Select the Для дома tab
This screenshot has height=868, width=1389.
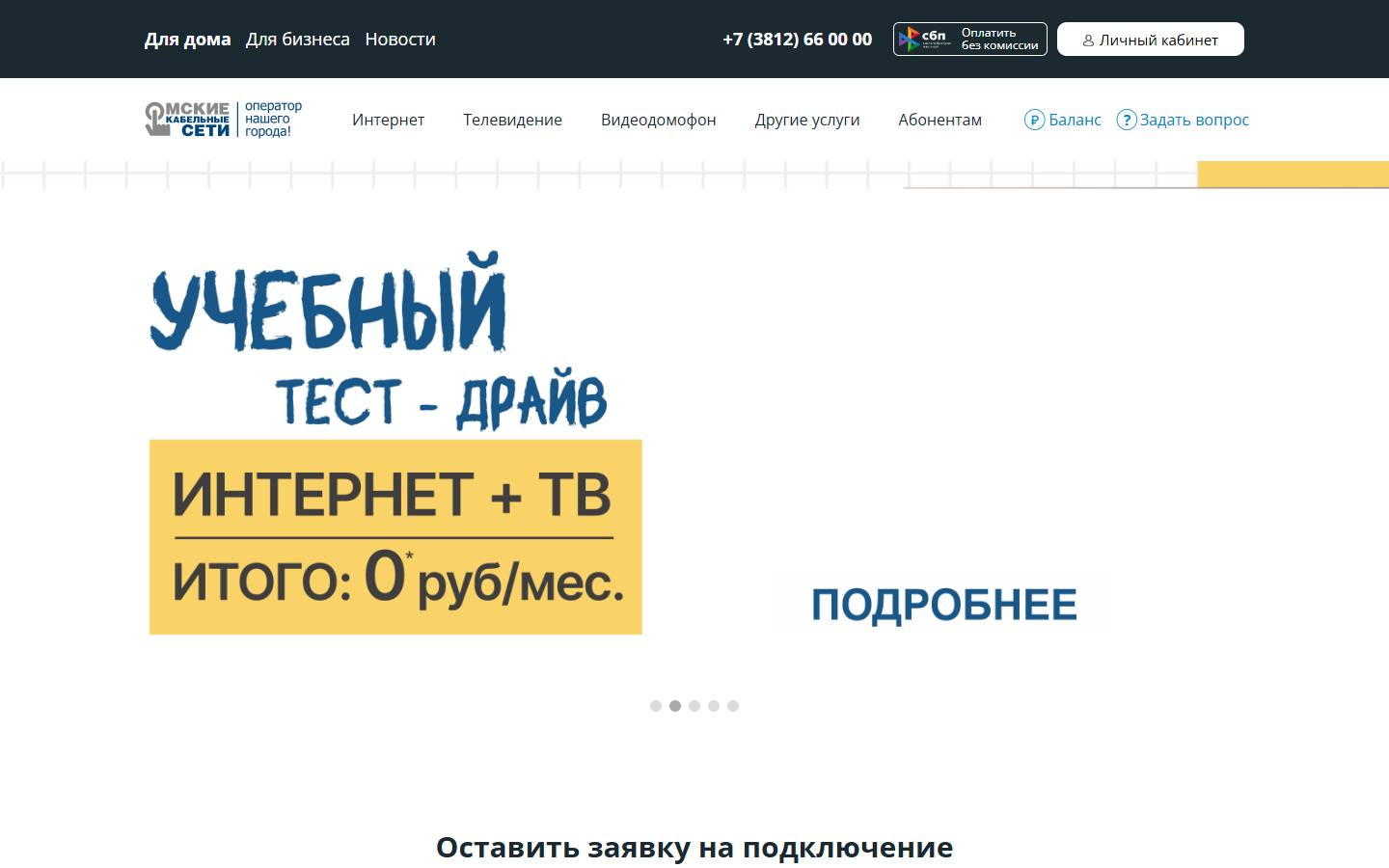coord(187,40)
